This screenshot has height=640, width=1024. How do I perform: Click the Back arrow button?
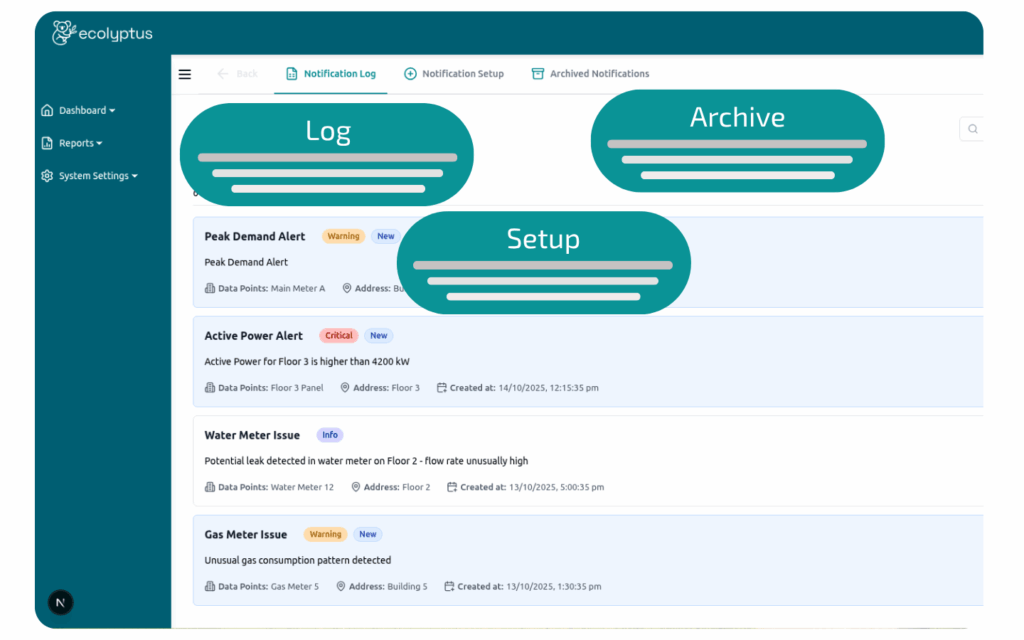point(238,74)
